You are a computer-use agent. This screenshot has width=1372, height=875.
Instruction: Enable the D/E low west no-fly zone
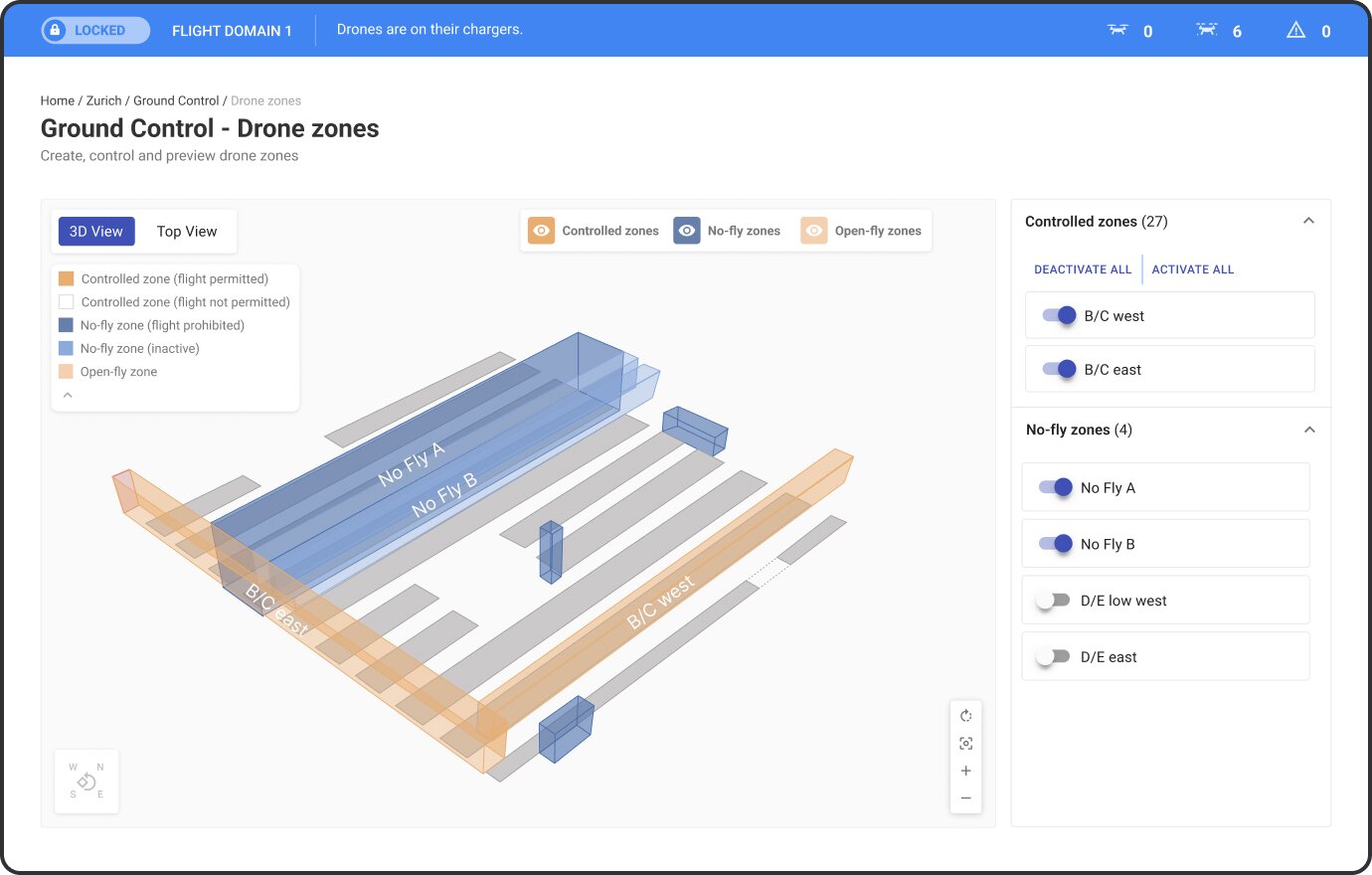tap(1053, 601)
